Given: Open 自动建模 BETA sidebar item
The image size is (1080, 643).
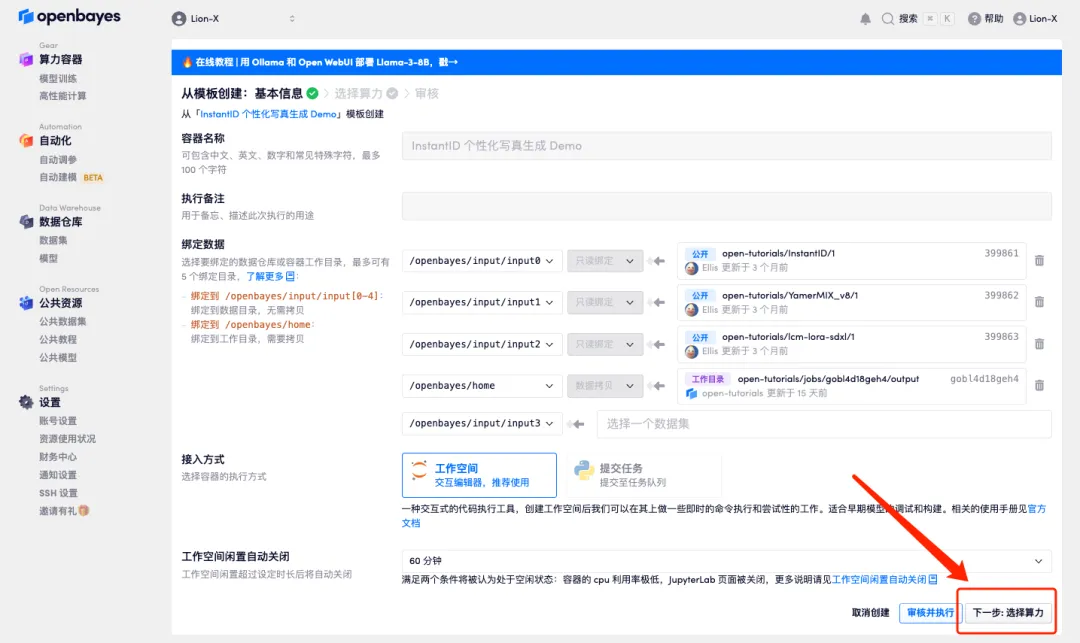Looking at the screenshot, I should 71,178.
